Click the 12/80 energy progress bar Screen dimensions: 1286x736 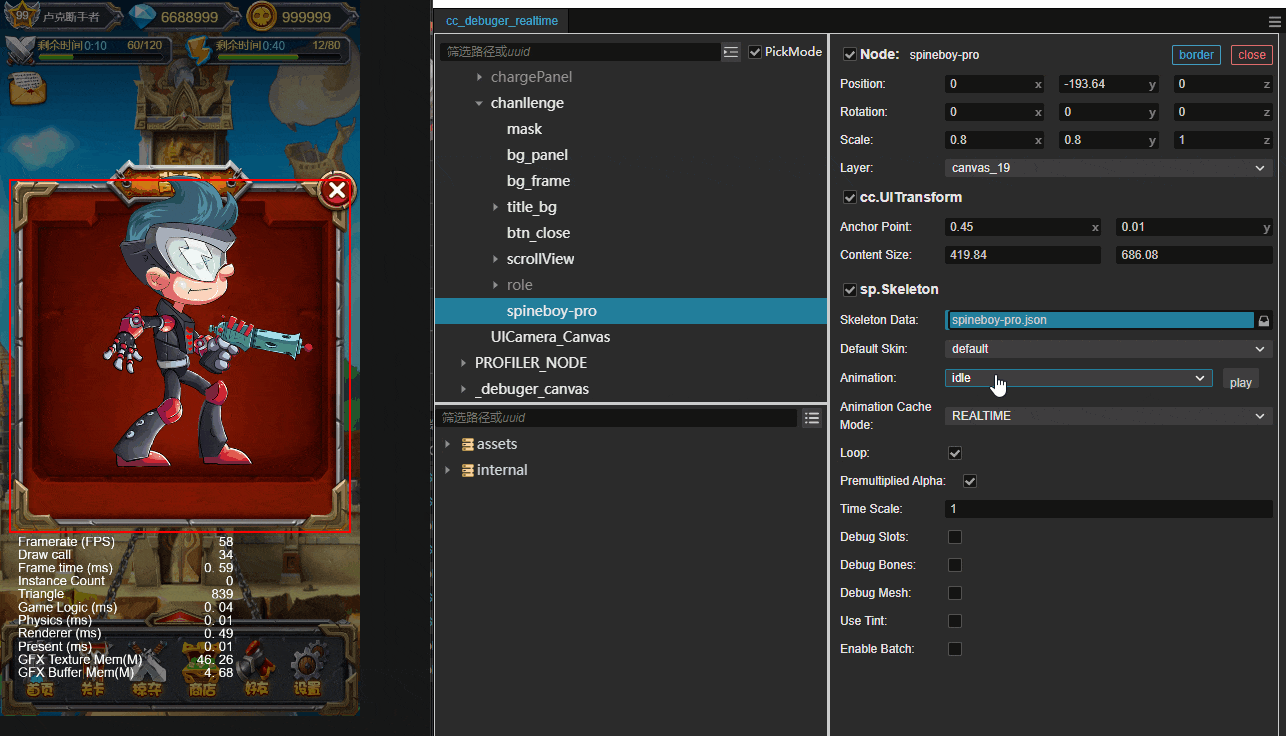(278, 57)
